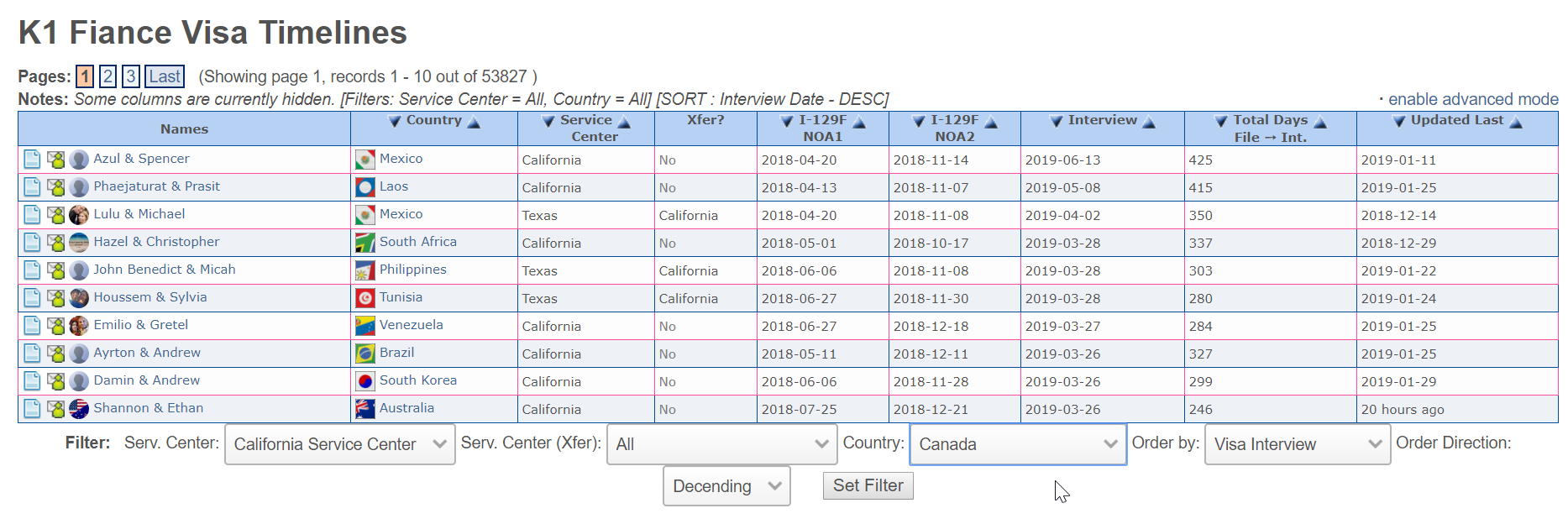Image resolution: width=1568 pixels, height=524 pixels.
Task: Open Shannon & Ethan timeline link
Action: (148, 408)
